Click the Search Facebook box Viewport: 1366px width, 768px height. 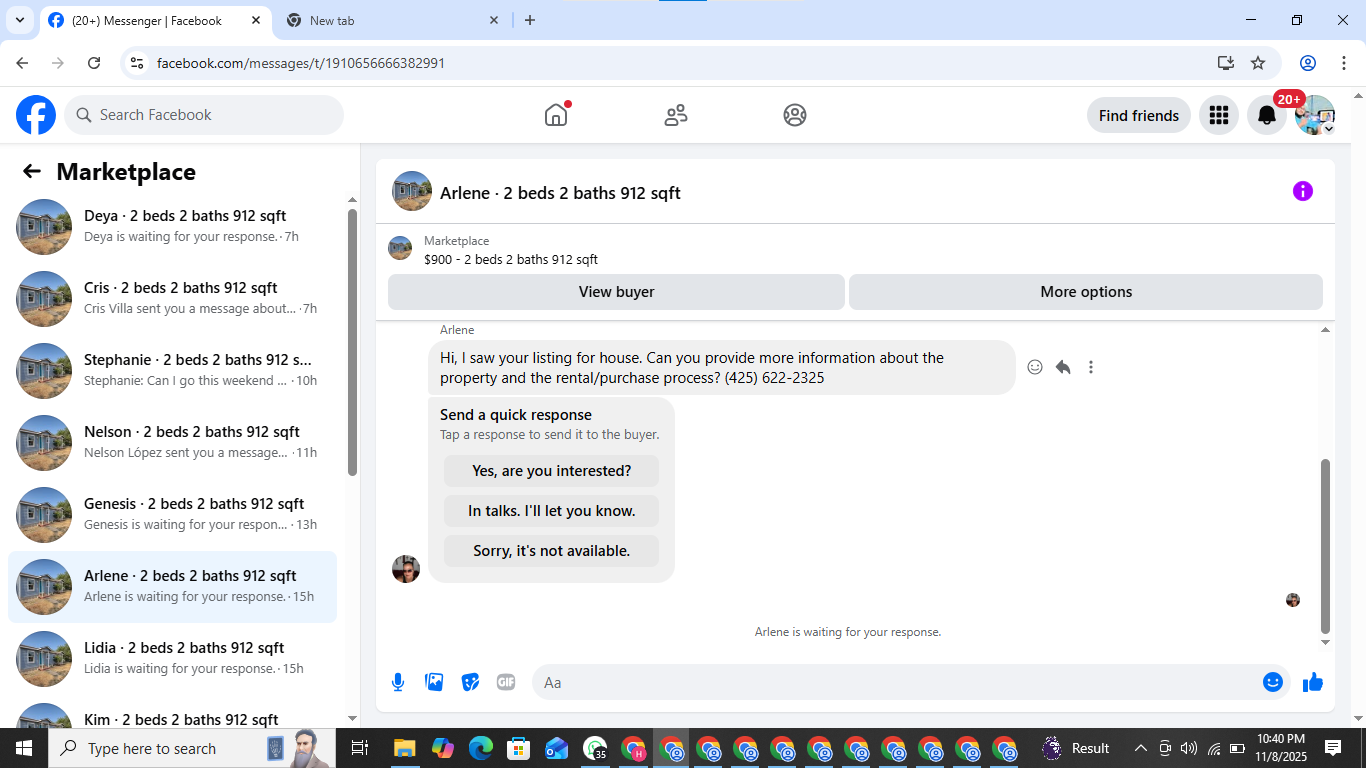pyautogui.click(x=204, y=115)
